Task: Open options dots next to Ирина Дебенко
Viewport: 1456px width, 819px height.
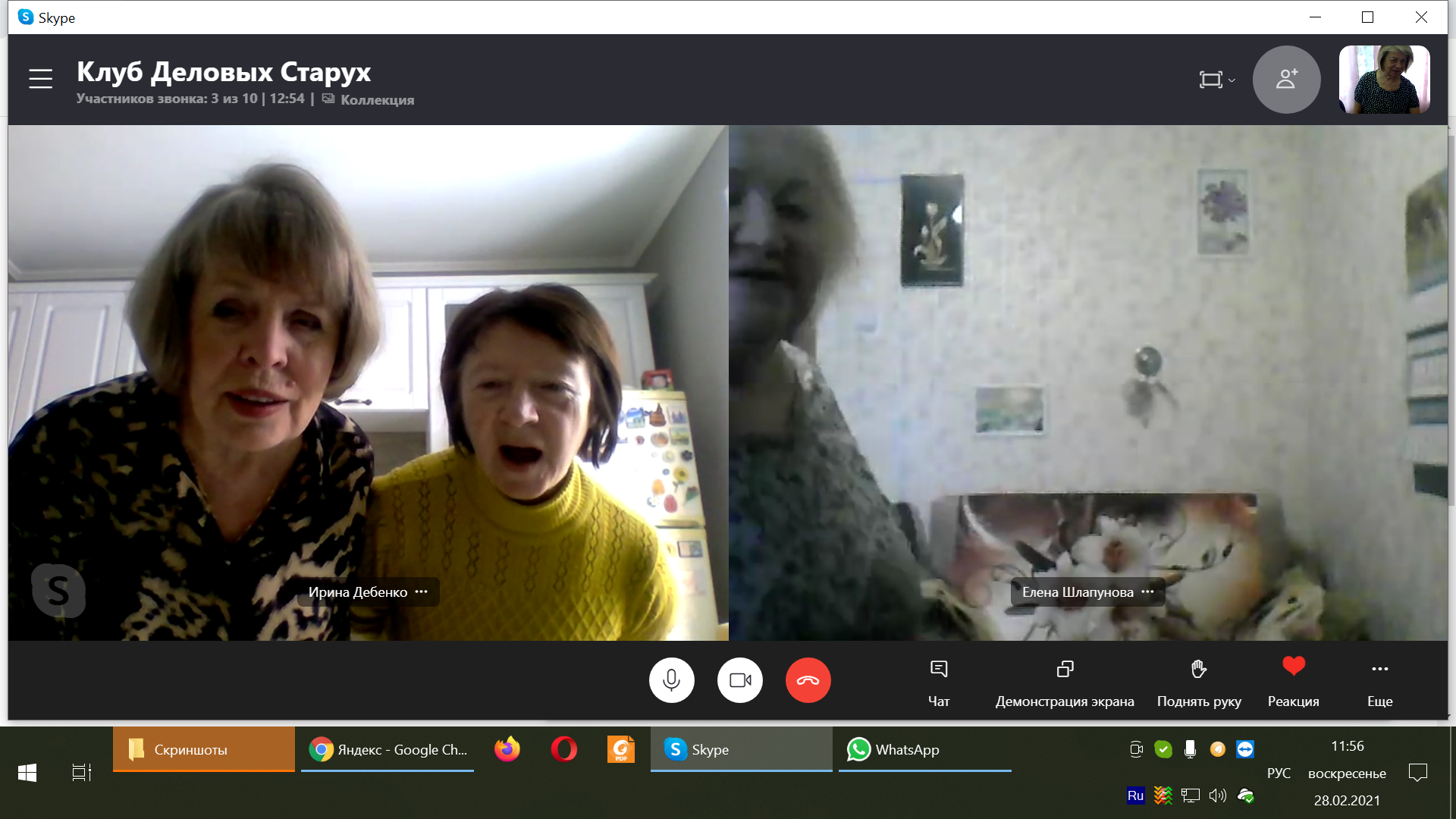Action: point(422,591)
